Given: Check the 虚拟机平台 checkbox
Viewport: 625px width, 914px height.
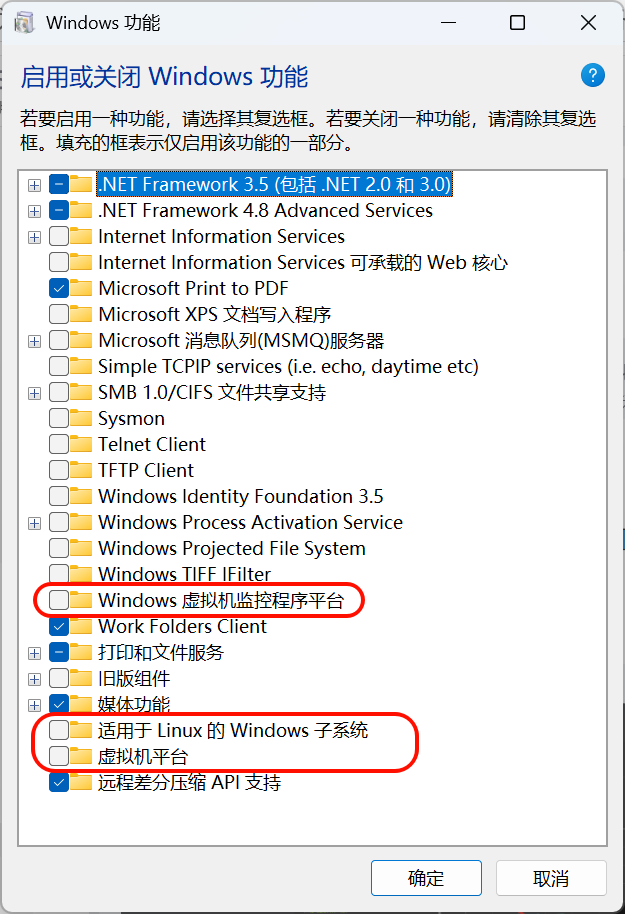Looking at the screenshot, I should (59, 756).
